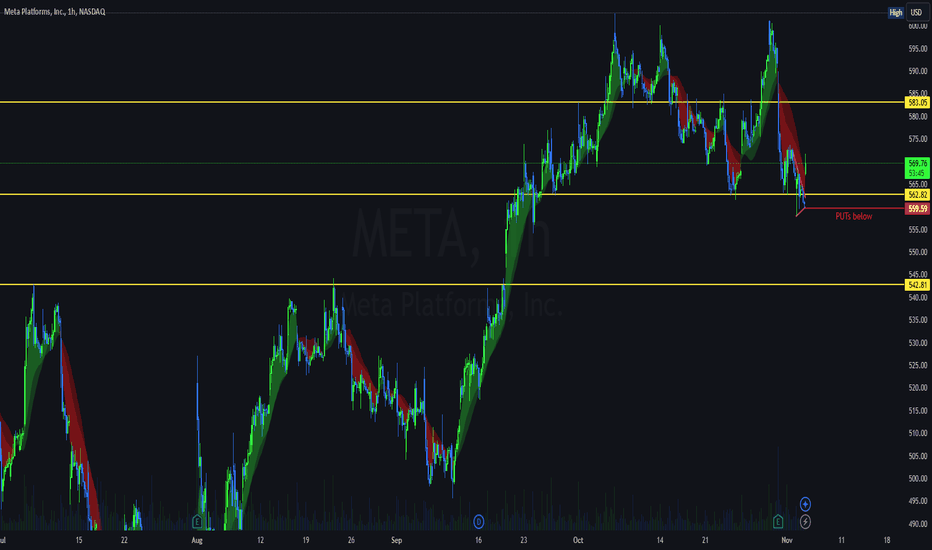Click the 490.00 price axis label
This screenshot has height=550, width=932.
click(x=918, y=524)
